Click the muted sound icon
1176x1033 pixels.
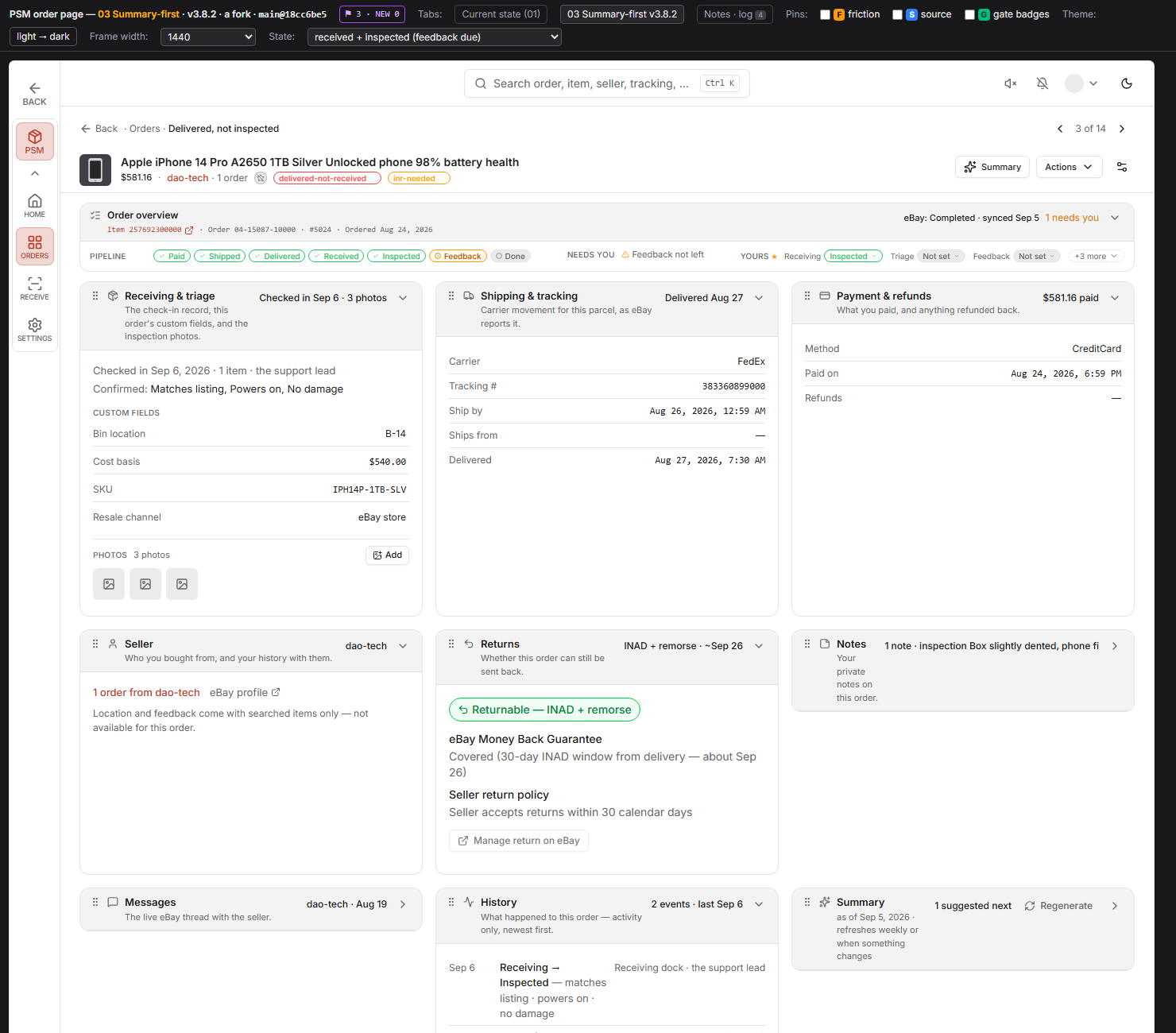click(1011, 83)
